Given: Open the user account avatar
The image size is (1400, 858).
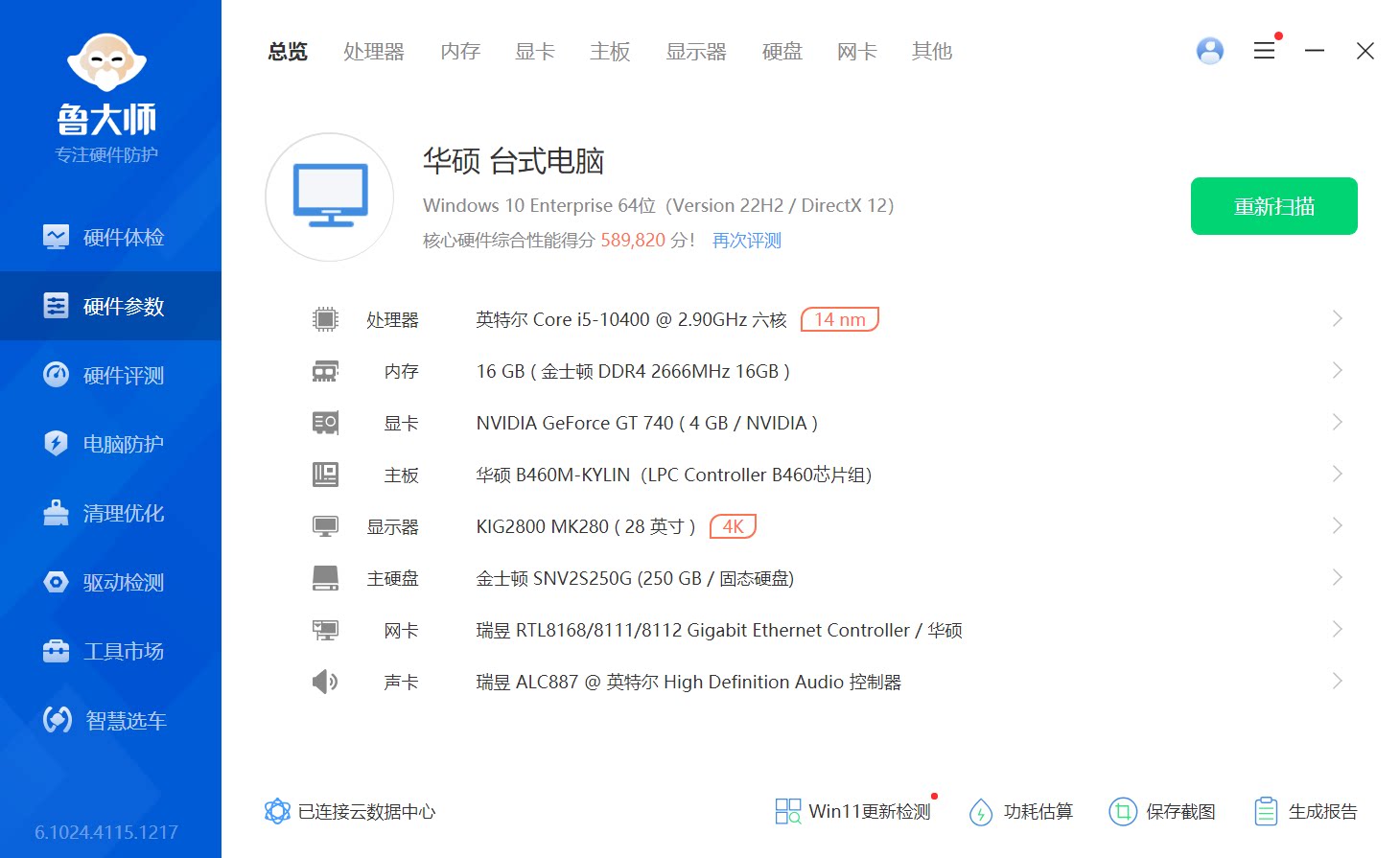Looking at the screenshot, I should pos(1210,51).
